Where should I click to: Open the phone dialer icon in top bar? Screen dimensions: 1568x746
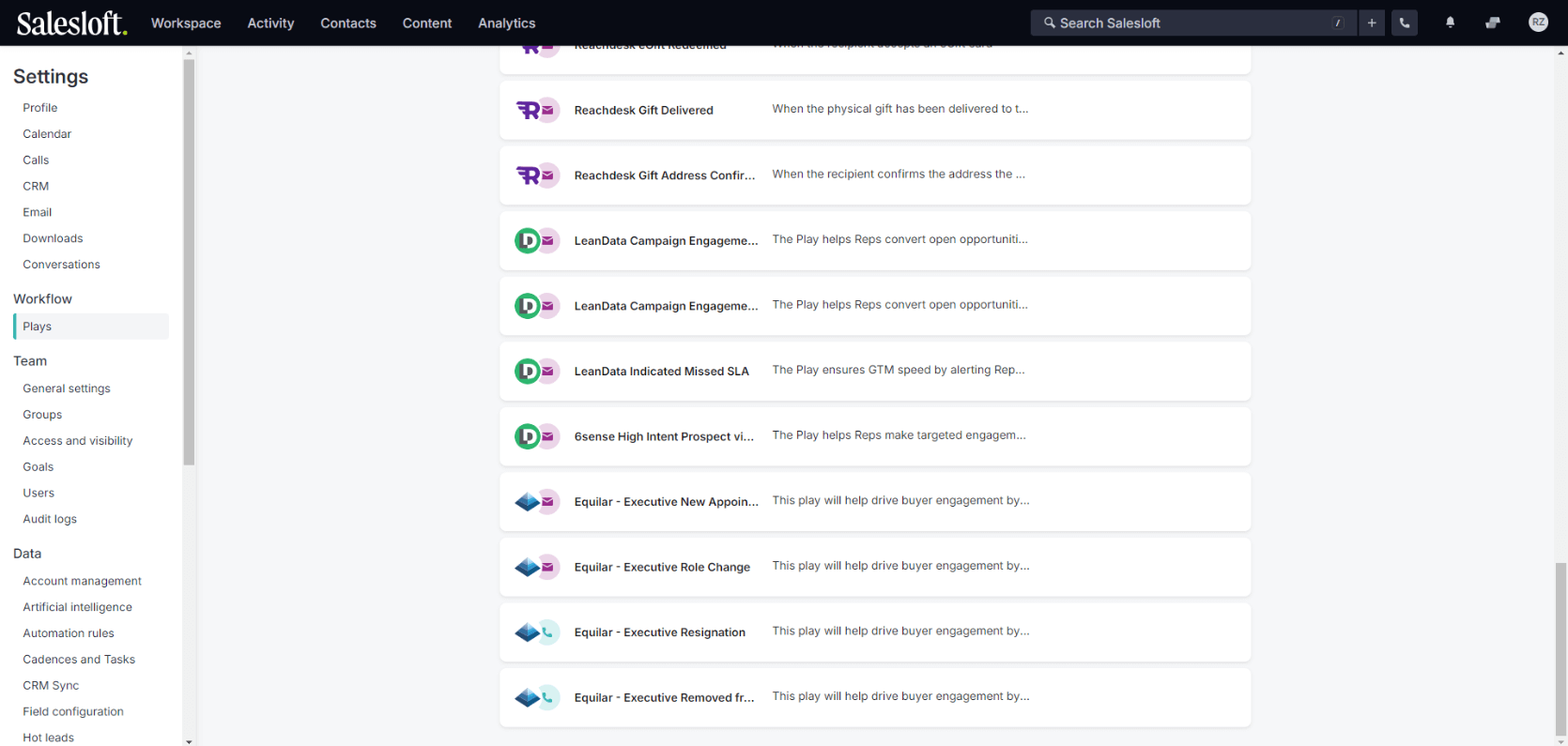(x=1405, y=23)
